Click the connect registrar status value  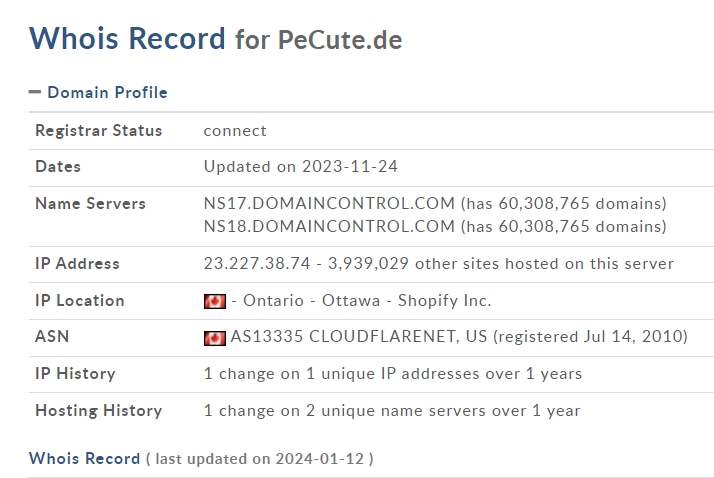click(x=235, y=131)
